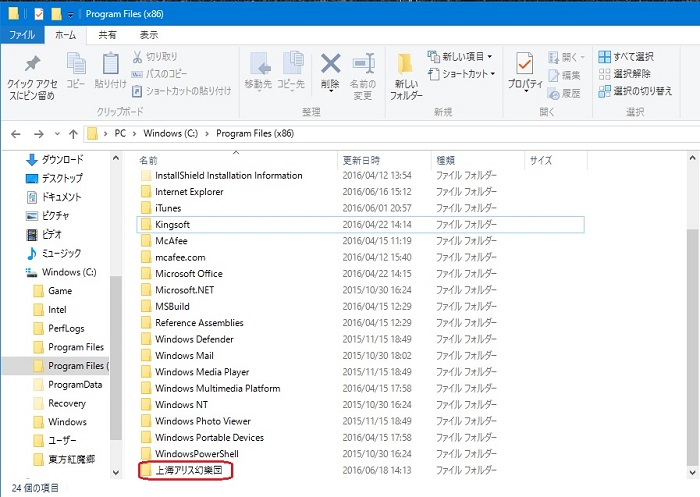
Task: Copy path with パスのコピー
Action: click(x=159, y=74)
